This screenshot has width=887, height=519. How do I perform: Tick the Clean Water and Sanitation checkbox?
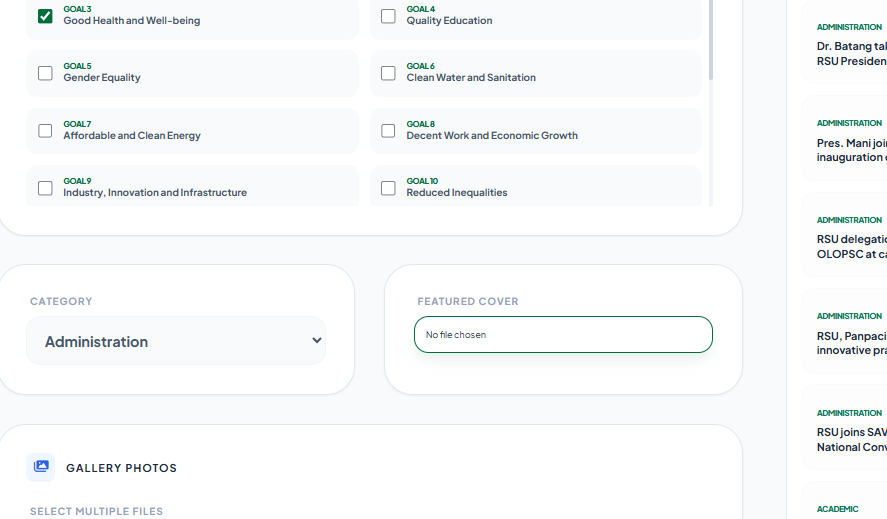388,73
